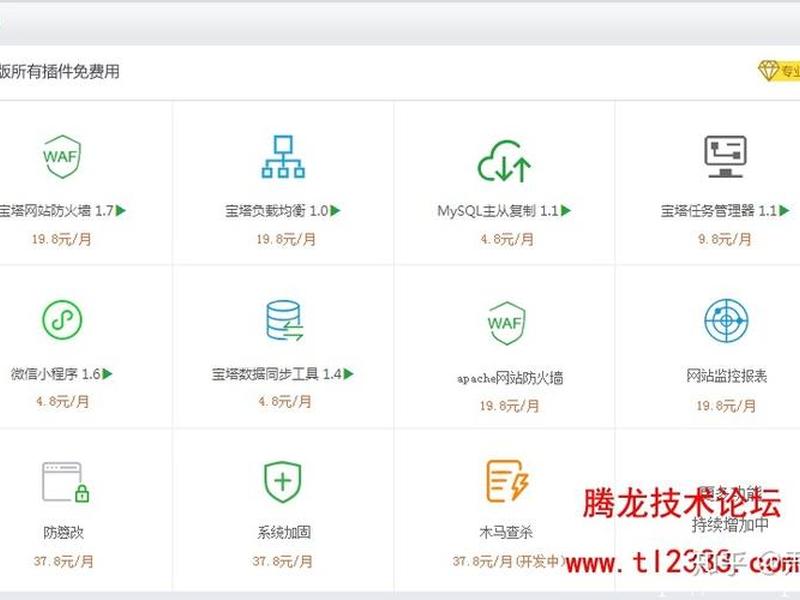The height and width of the screenshot is (600, 800).
Task: Open the 宝塔任务管理器 1.1 plugin title
Action: (718, 211)
